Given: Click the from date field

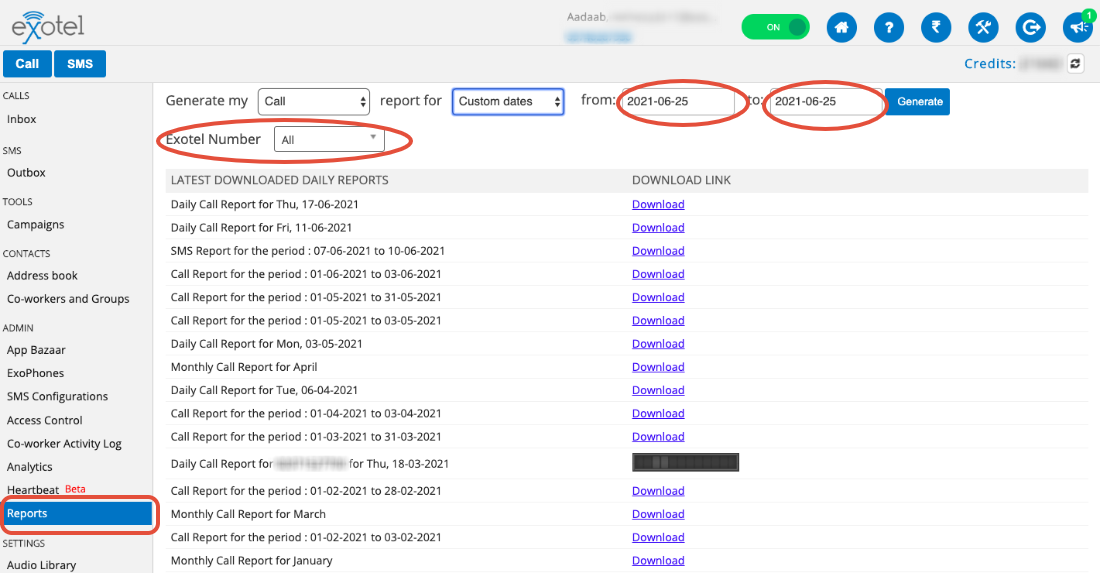Looking at the screenshot, I should (678, 102).
